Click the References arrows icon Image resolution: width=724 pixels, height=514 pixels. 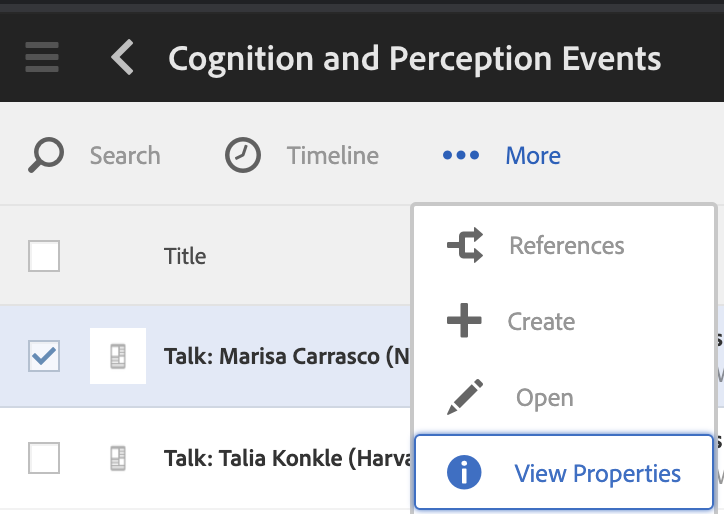(x=464, y=245)
